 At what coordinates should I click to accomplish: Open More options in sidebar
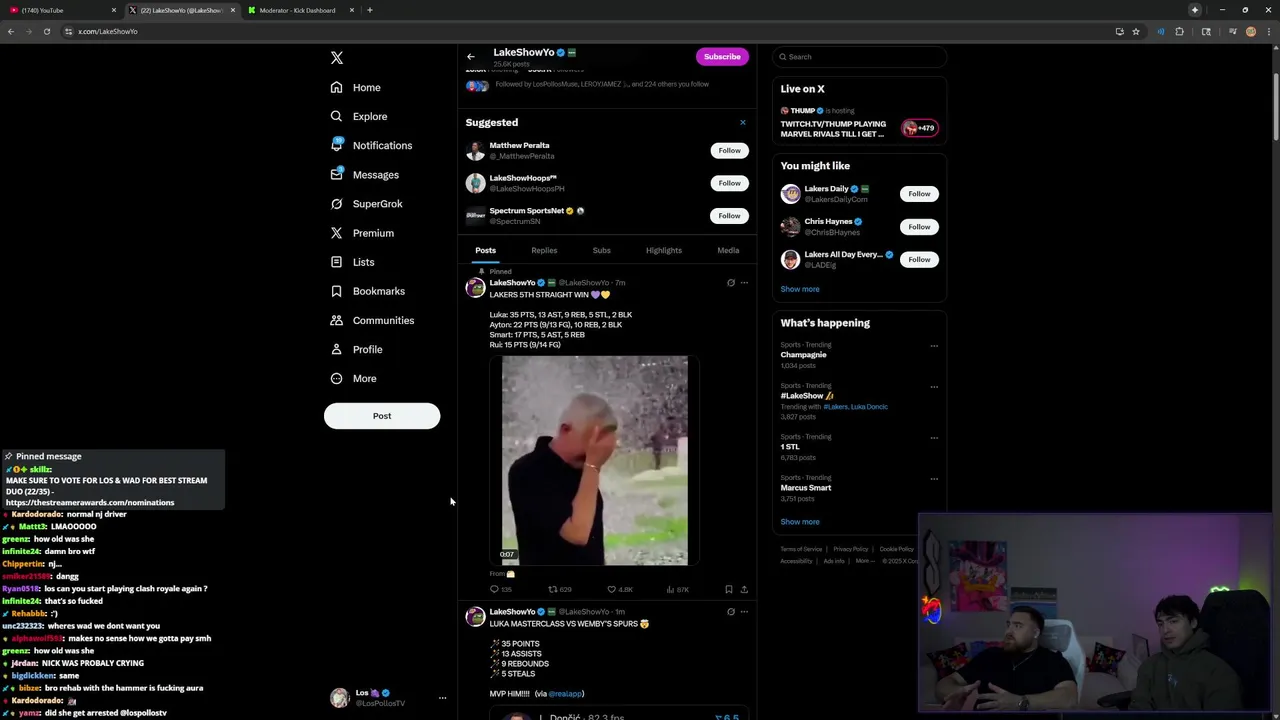[x=353, y=378]
